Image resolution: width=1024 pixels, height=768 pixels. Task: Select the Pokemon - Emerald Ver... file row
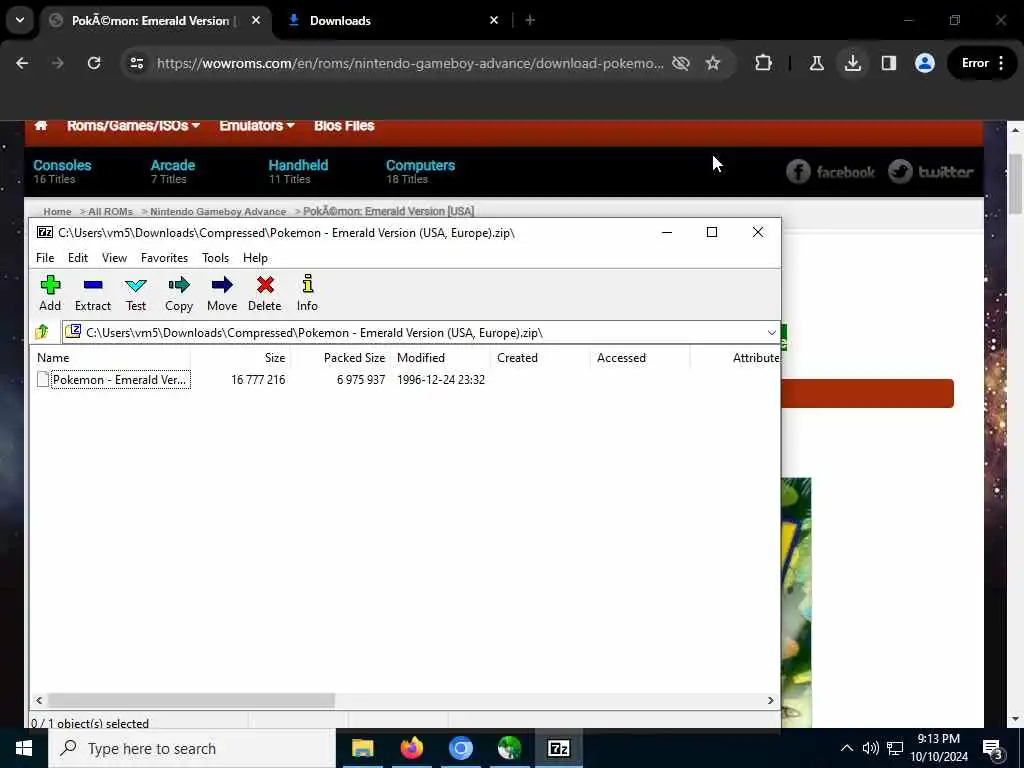tap(405, 380)
